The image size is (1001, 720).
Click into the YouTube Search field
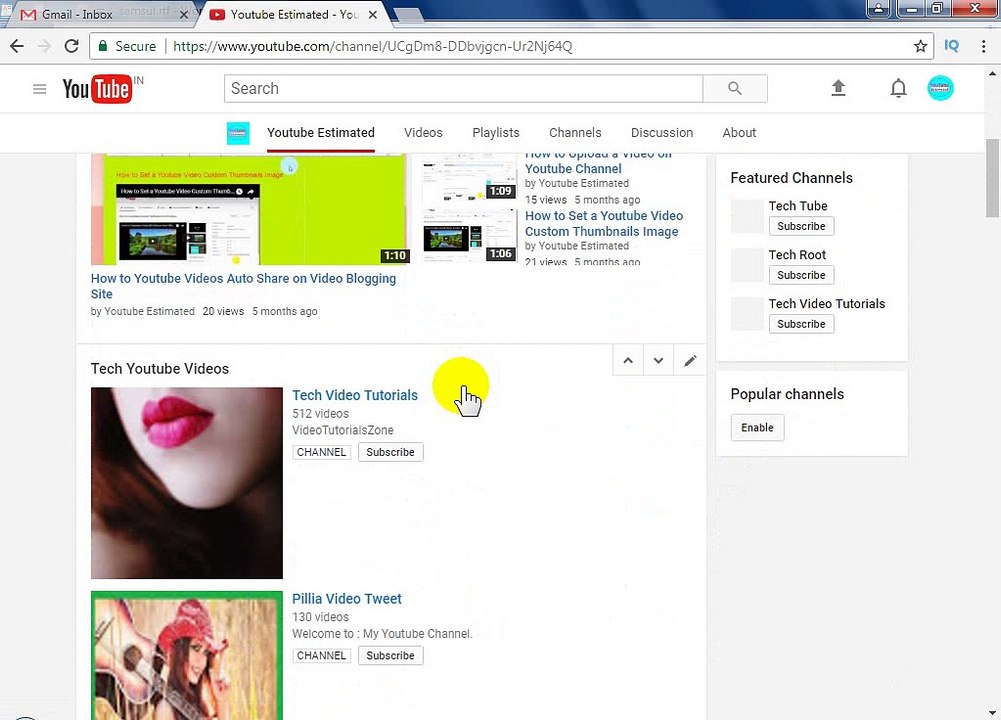point(463,88)
